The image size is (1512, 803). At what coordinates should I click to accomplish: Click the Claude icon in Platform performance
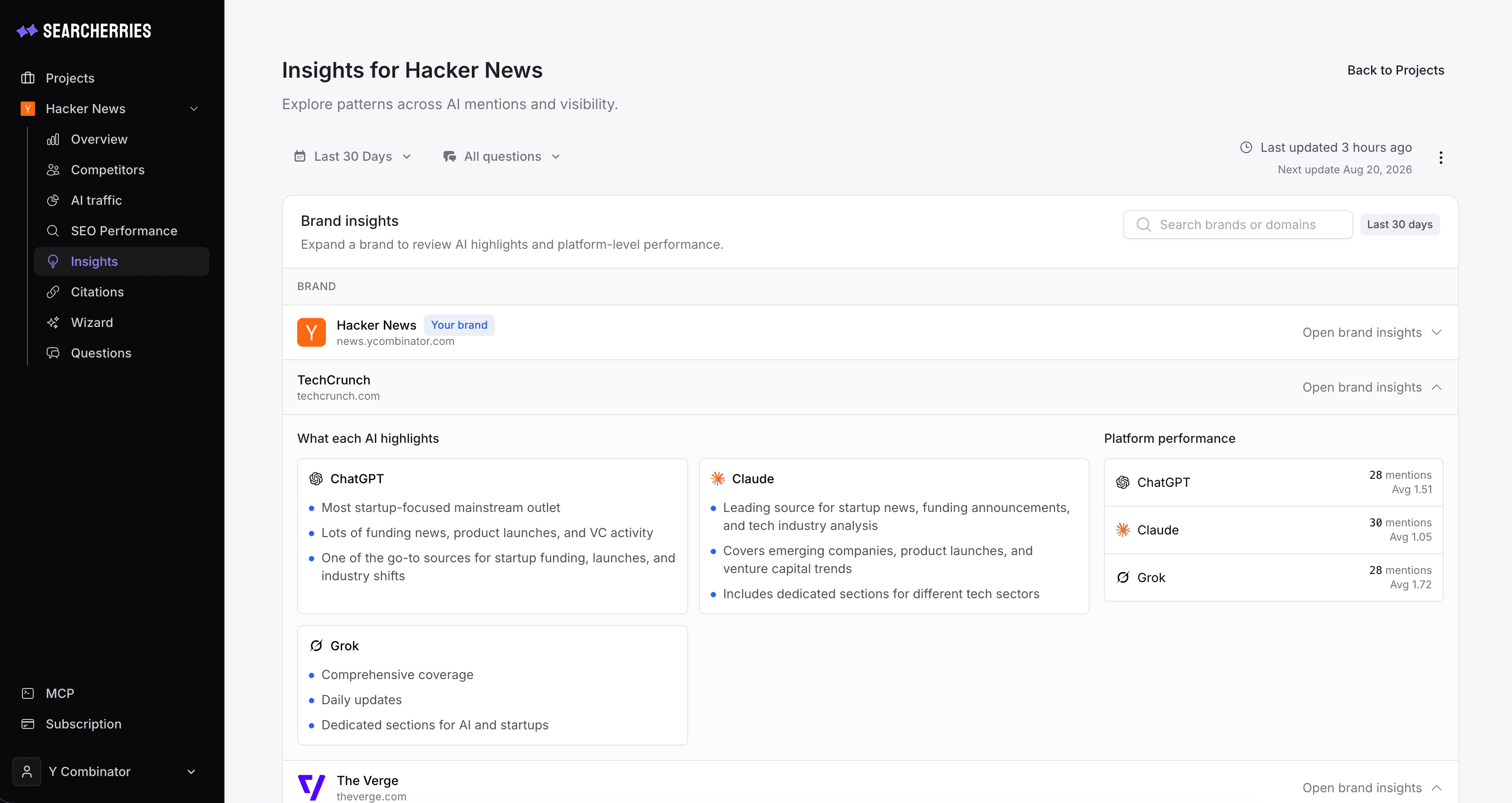pos(1123,530)
